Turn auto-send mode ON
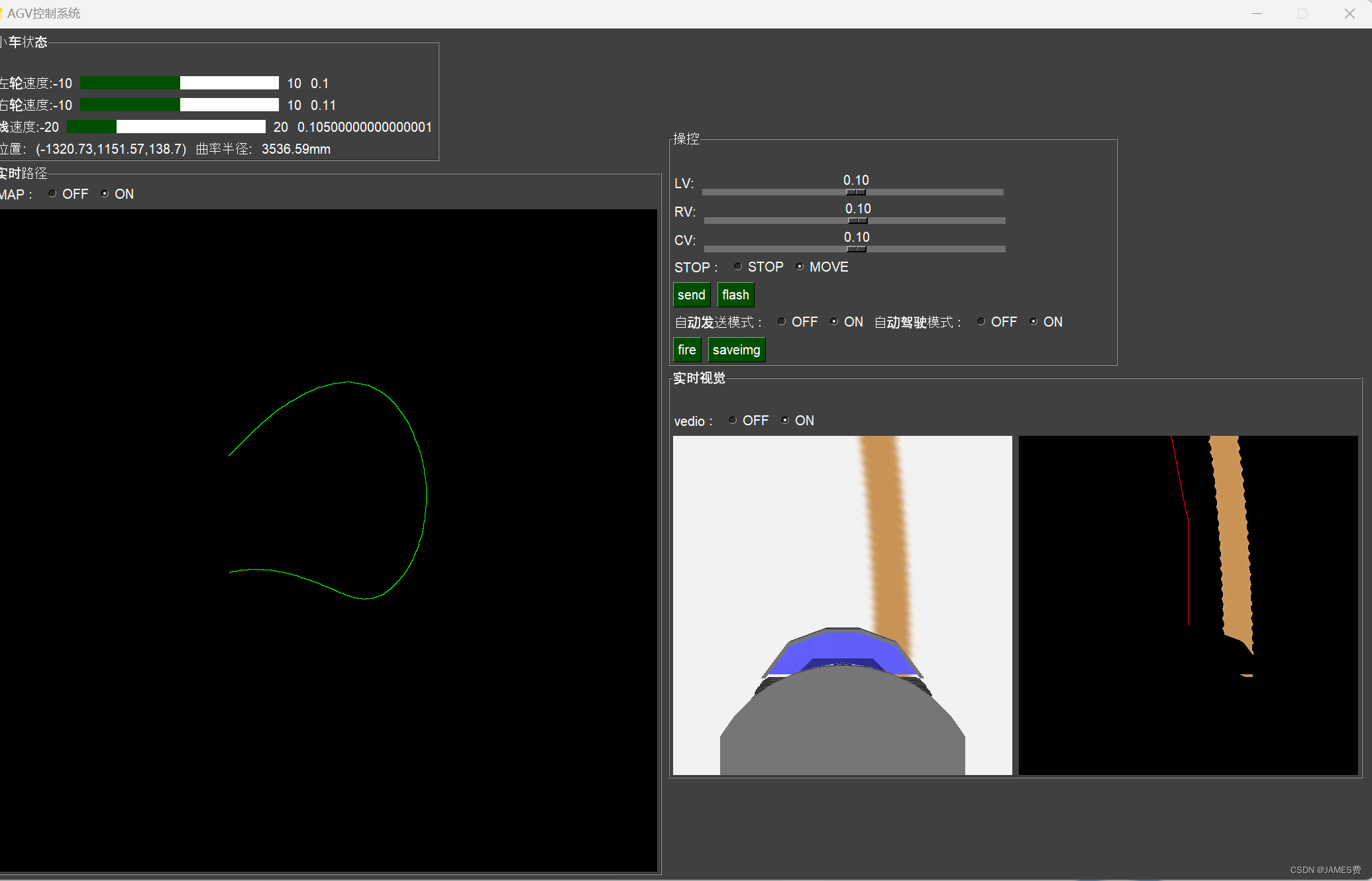The width and height of the screenshot is (1372, 881). coord(835,322)
